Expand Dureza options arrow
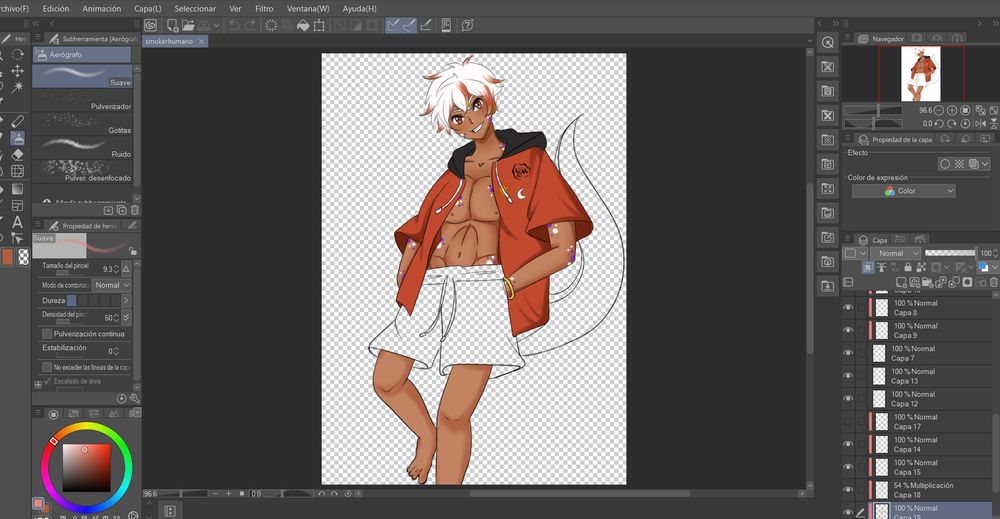 tap(126, 300)
